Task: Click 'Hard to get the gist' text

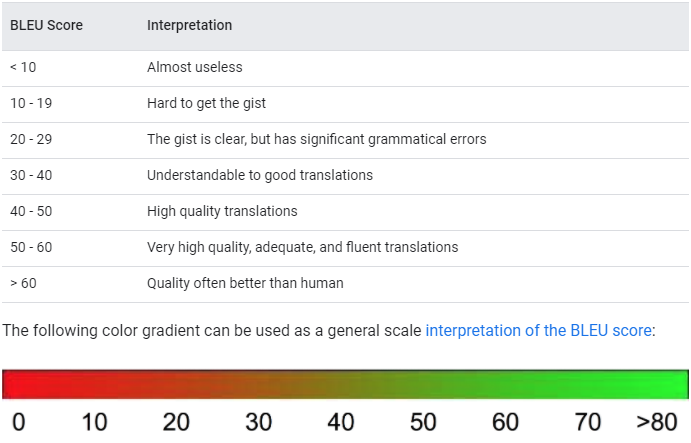Action: [206, 104]
